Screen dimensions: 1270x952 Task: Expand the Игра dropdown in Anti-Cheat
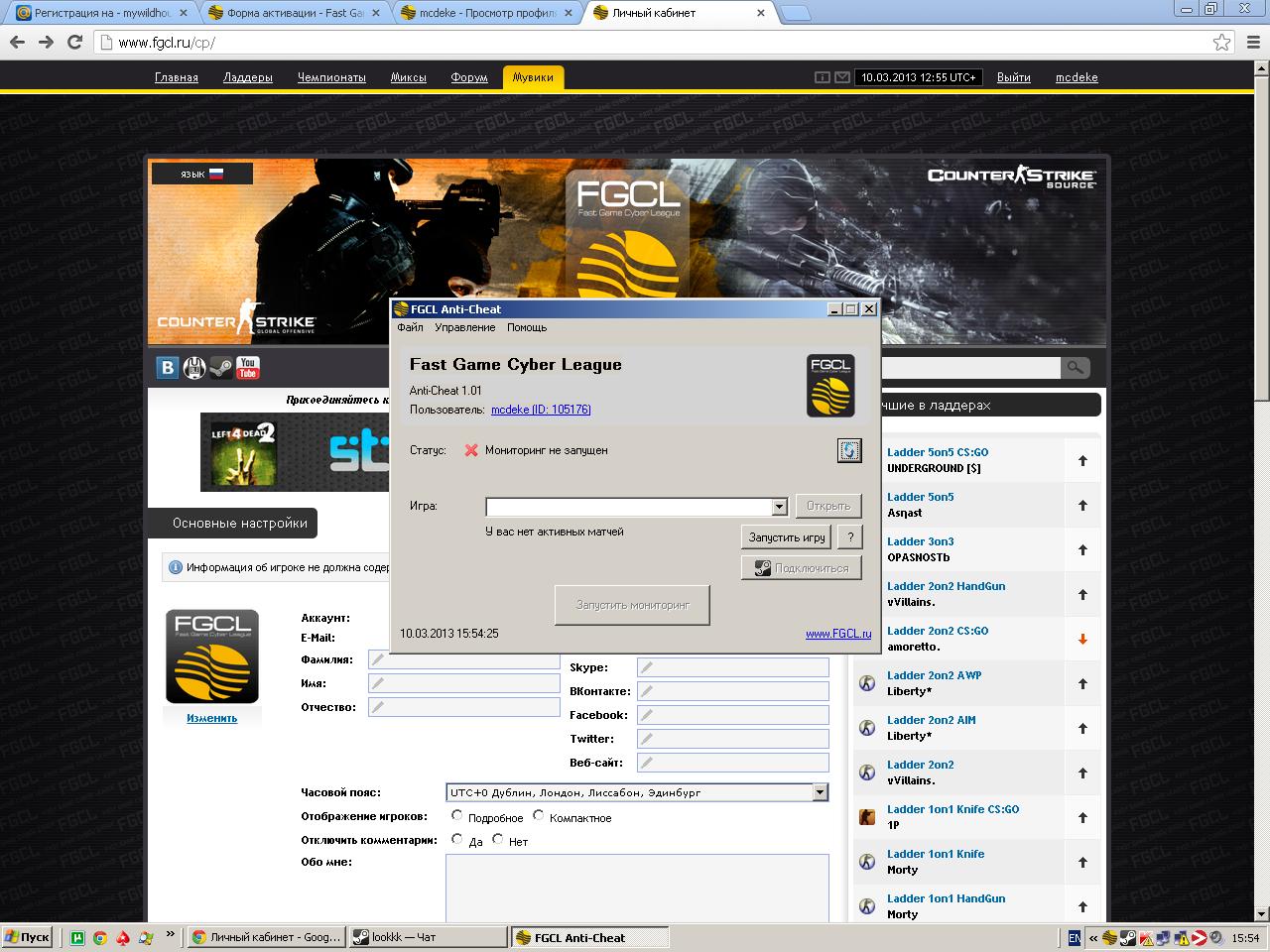pos(779,507)
